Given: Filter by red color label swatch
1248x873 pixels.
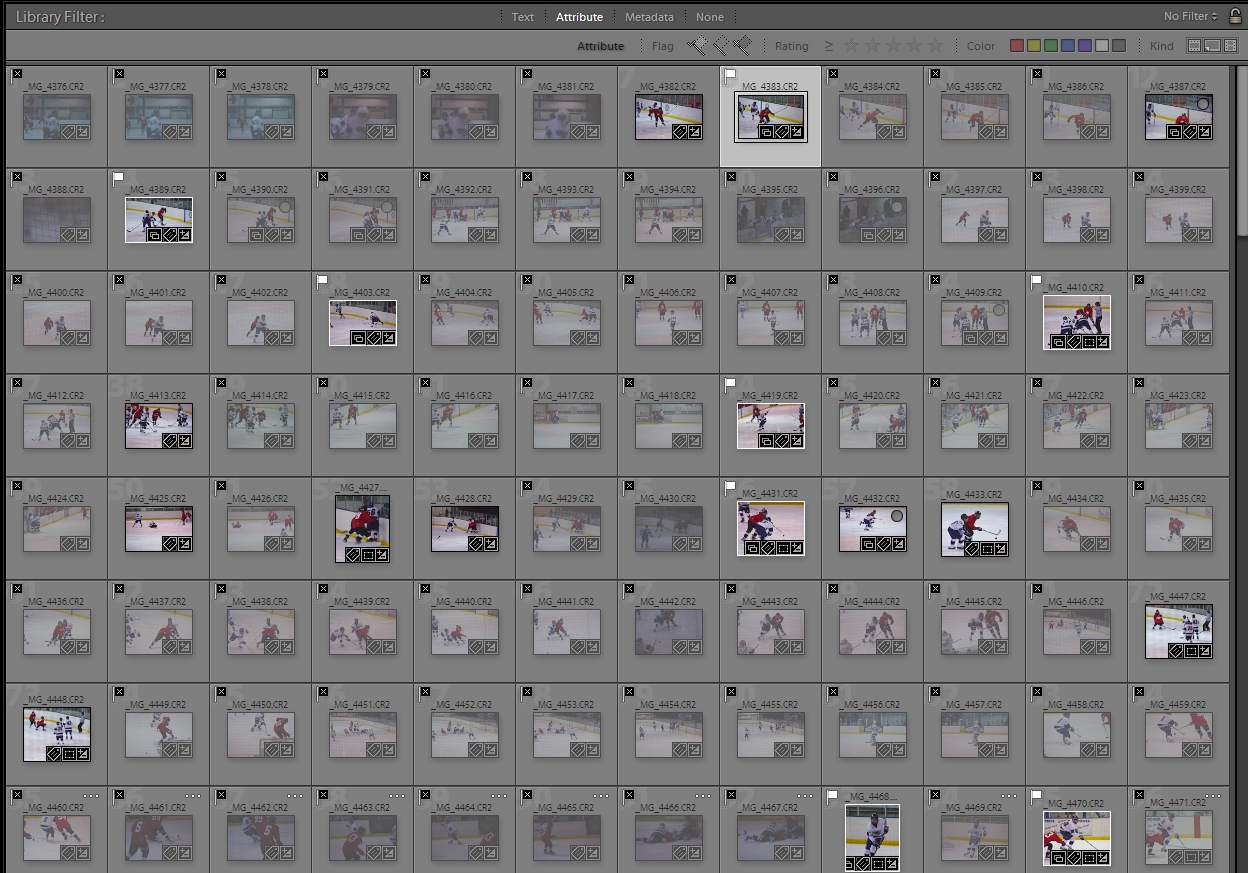Looking at the screenshot, I should coord(1017,46).
